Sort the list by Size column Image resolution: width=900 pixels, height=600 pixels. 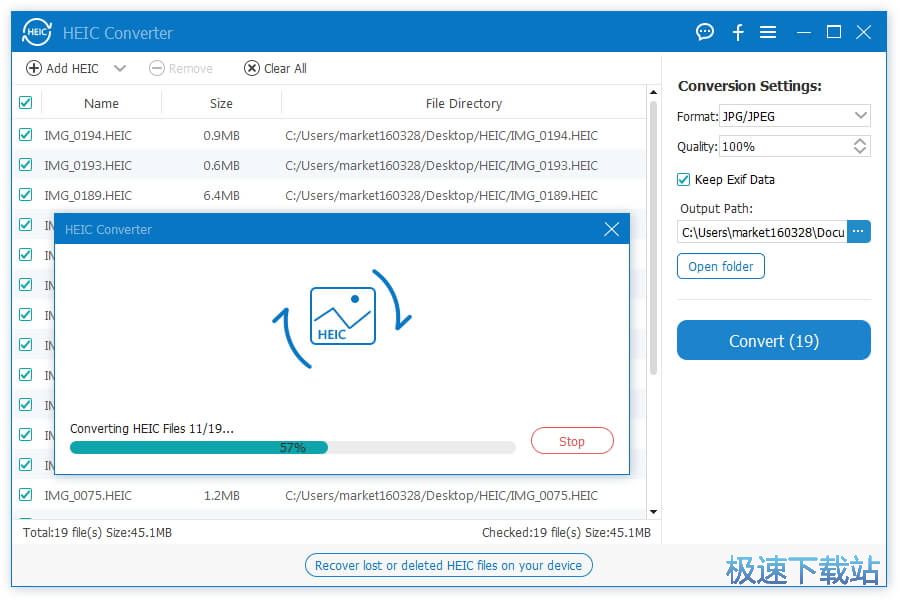[221, 103]
